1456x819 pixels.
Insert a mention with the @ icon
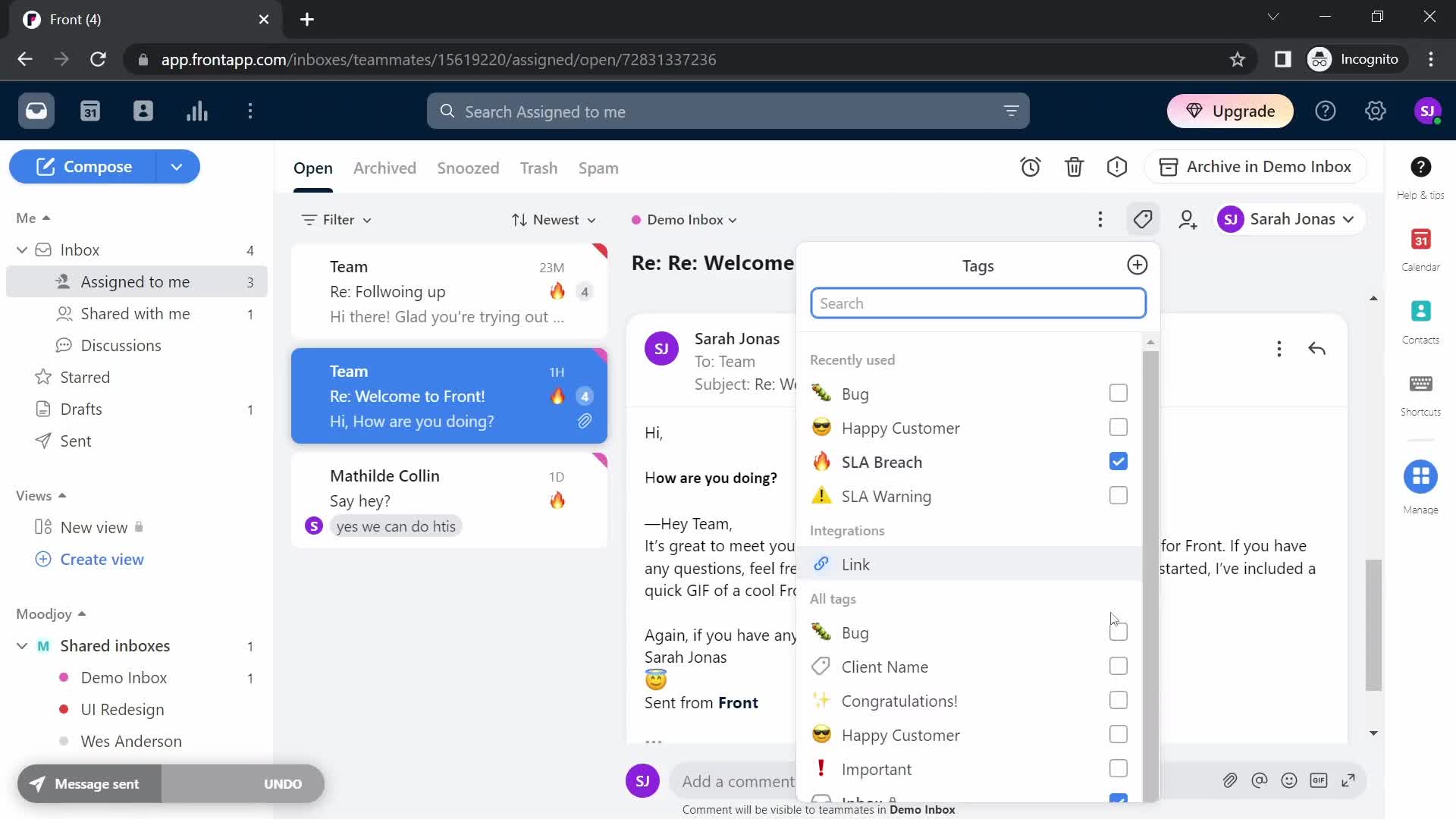click(x=1260, y=780)
